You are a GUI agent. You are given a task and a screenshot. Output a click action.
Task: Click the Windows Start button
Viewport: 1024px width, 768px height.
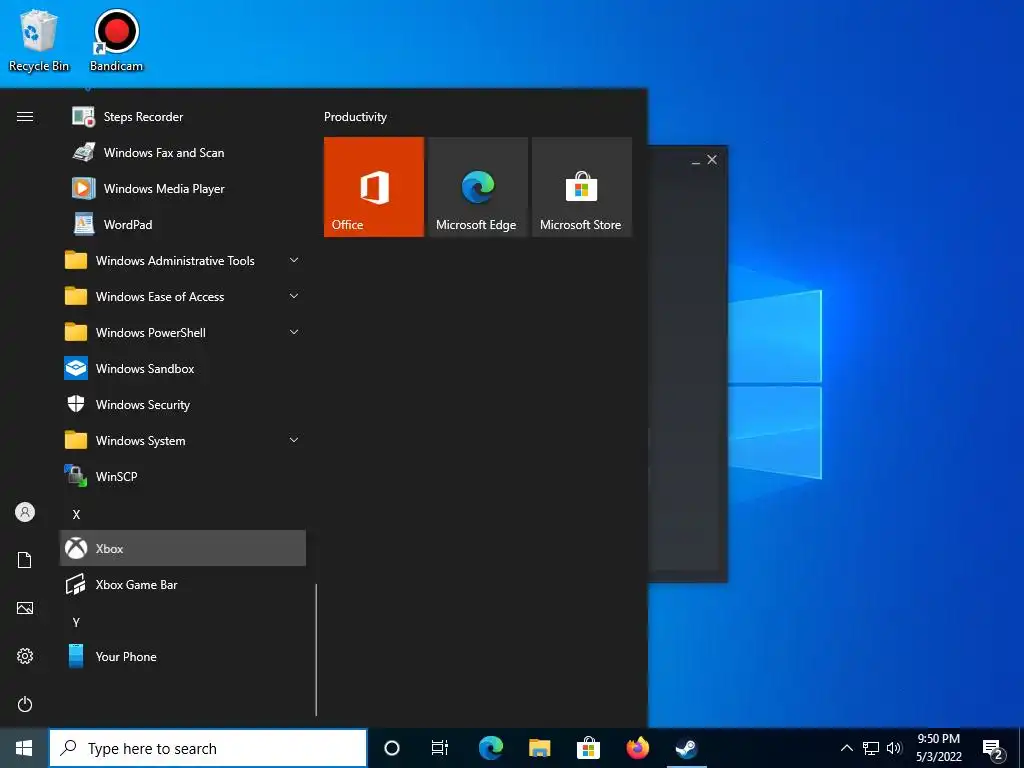click(24, 748)
